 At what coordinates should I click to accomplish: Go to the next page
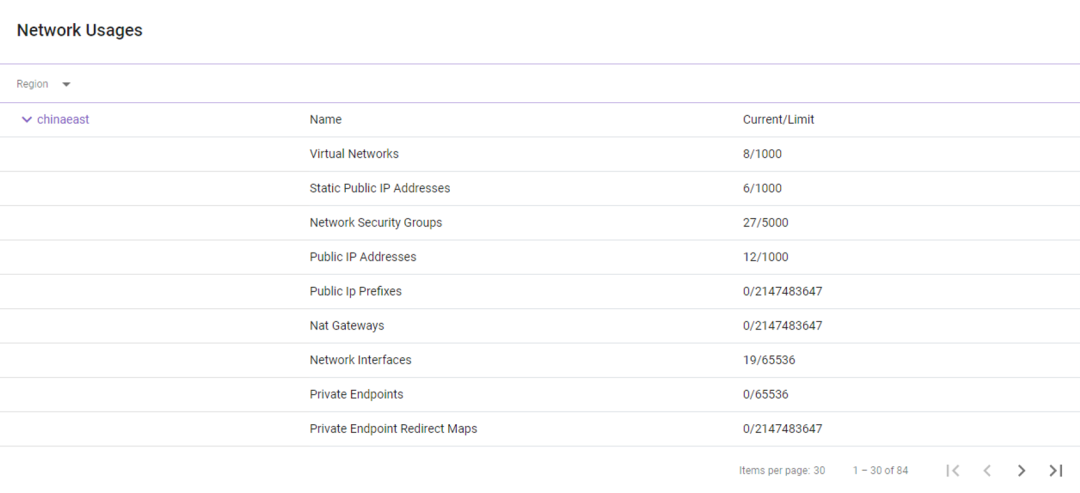tap(1021, 470)
